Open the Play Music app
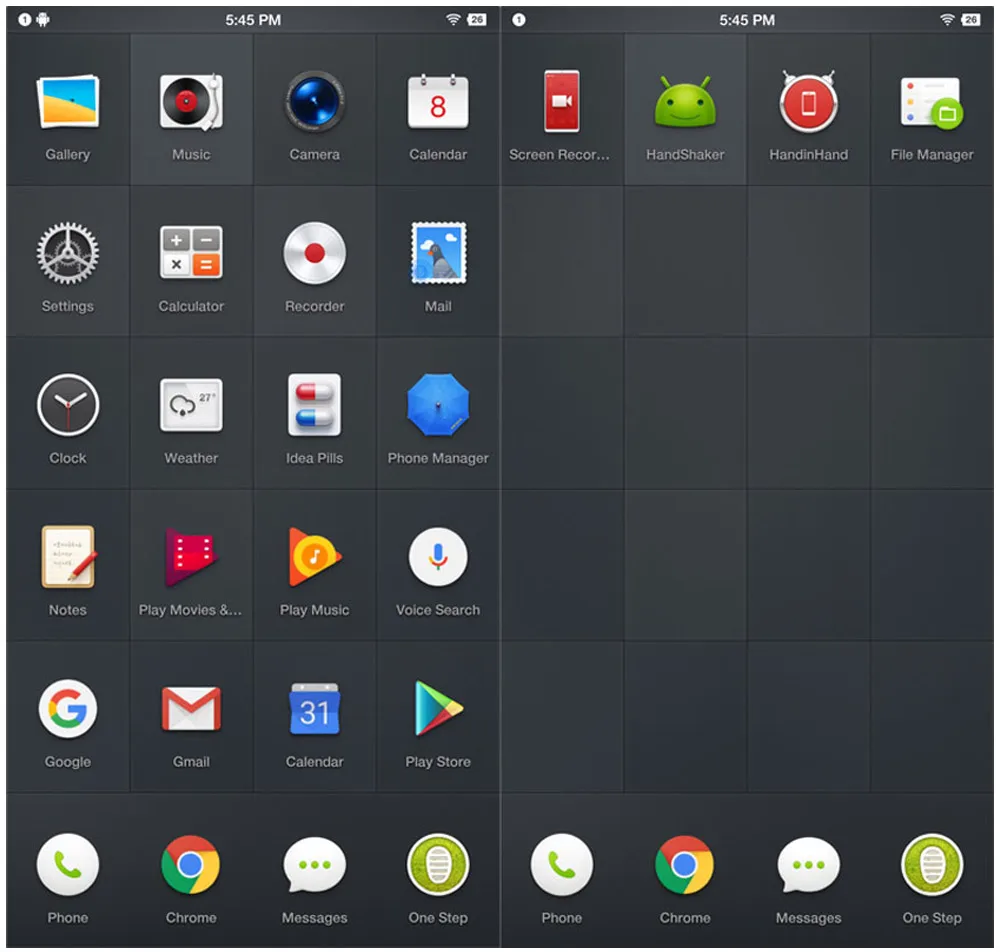This screenshot has width=1000, height=952. (314, 556)
